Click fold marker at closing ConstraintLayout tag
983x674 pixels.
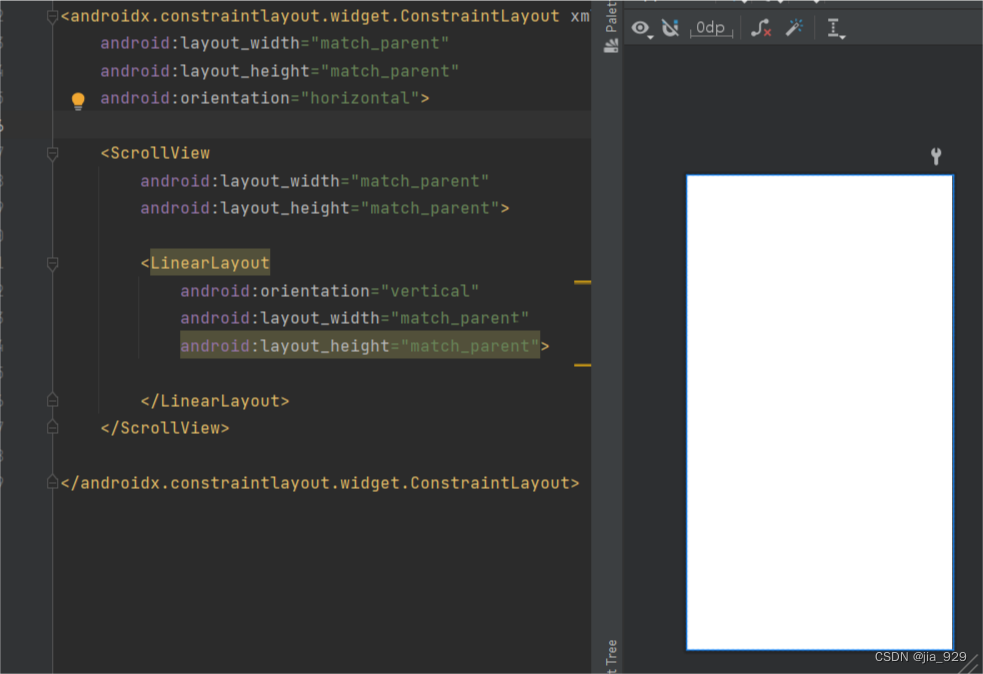(x=53, y=482)
